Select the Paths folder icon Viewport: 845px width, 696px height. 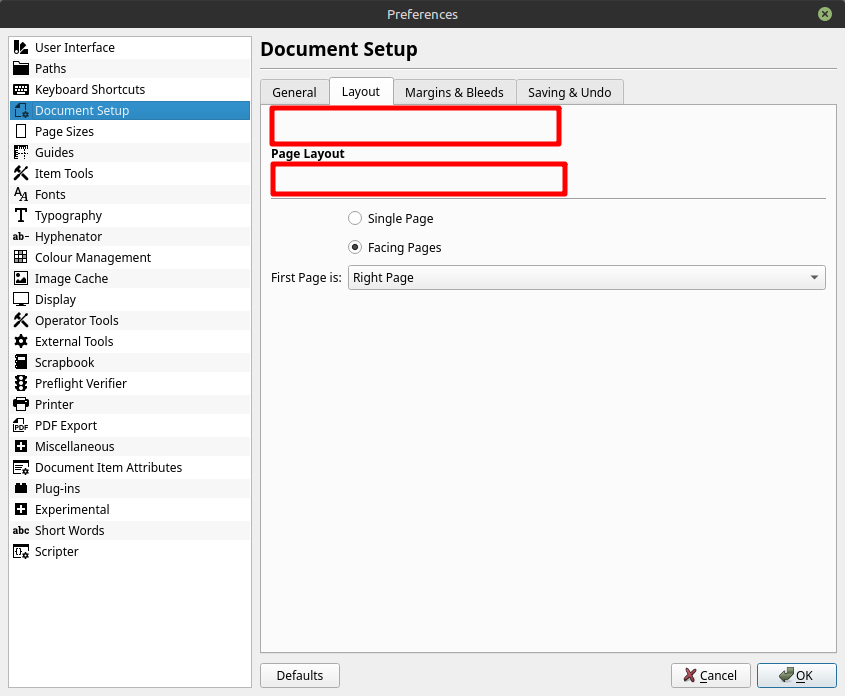[21, 68]
